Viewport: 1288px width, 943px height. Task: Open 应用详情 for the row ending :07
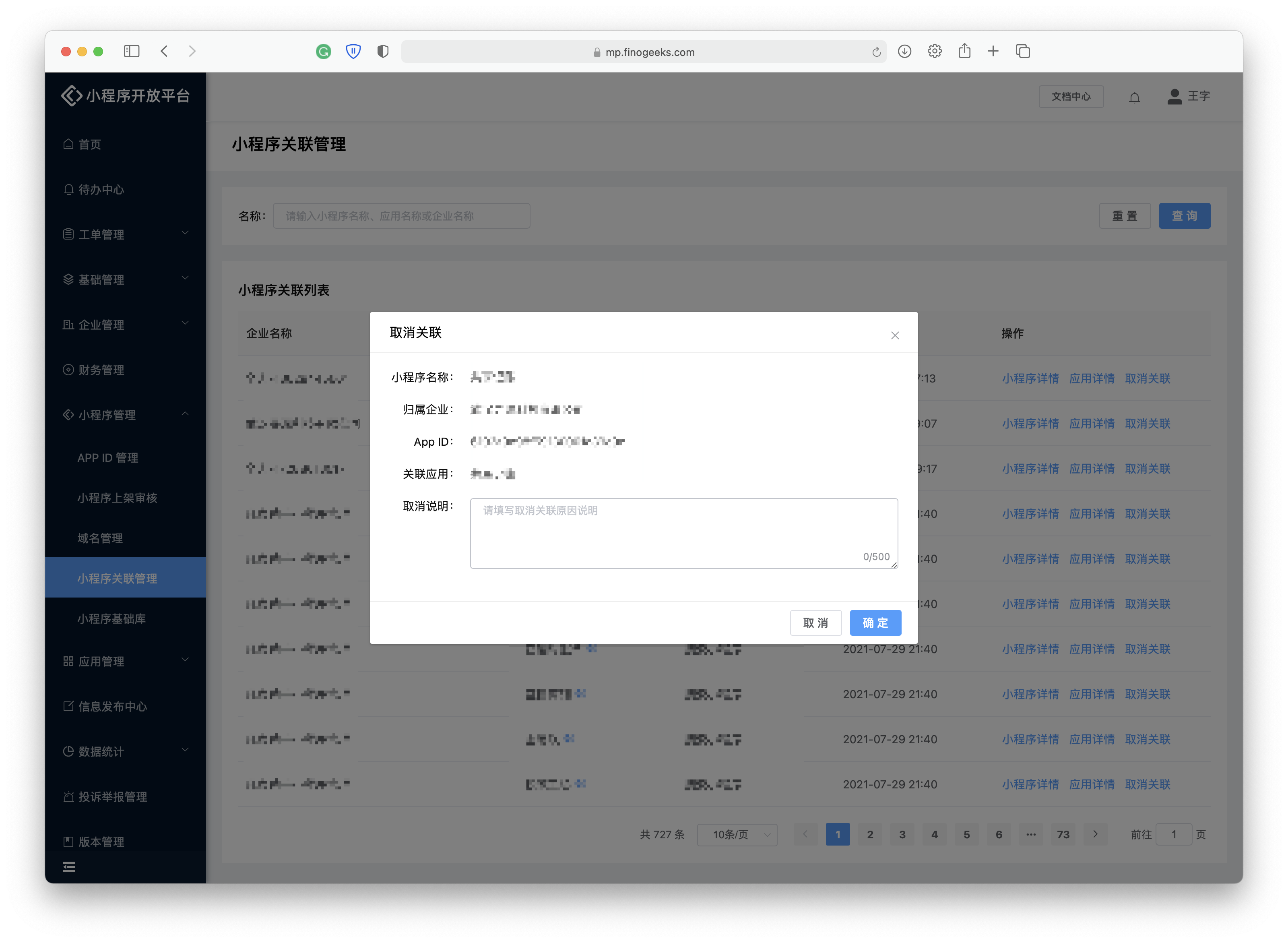click(1091, 424)
